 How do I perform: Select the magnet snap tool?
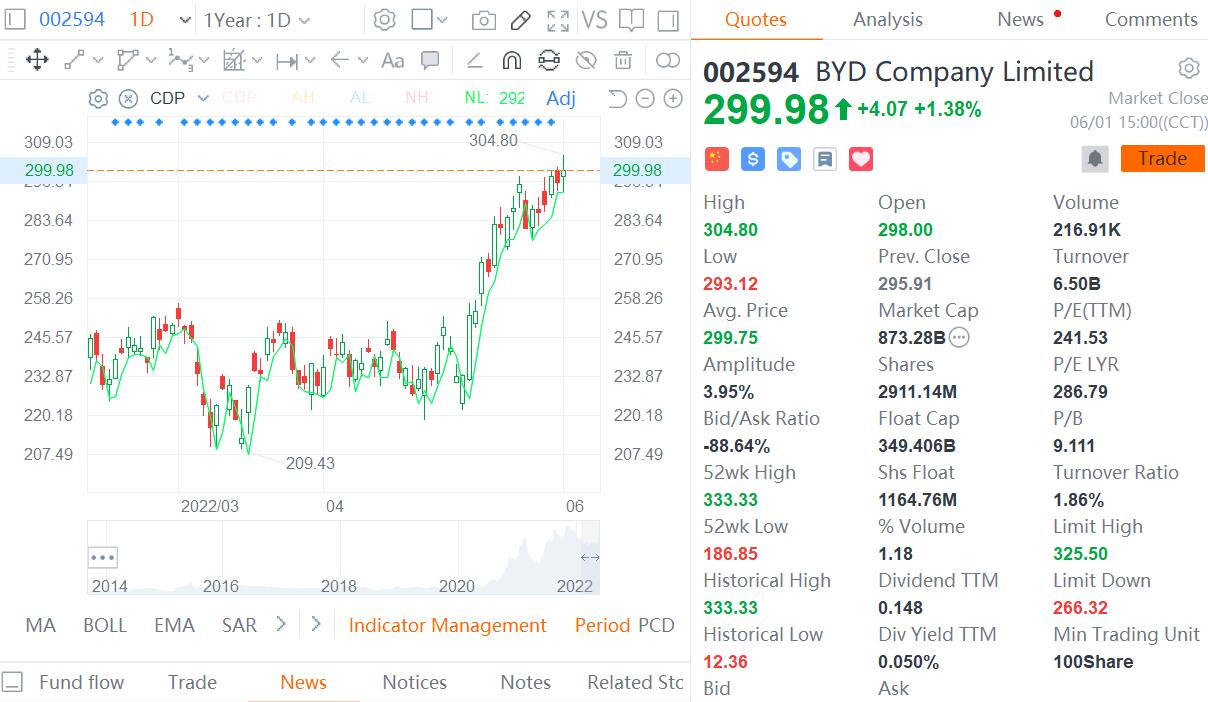click(511, 61)
